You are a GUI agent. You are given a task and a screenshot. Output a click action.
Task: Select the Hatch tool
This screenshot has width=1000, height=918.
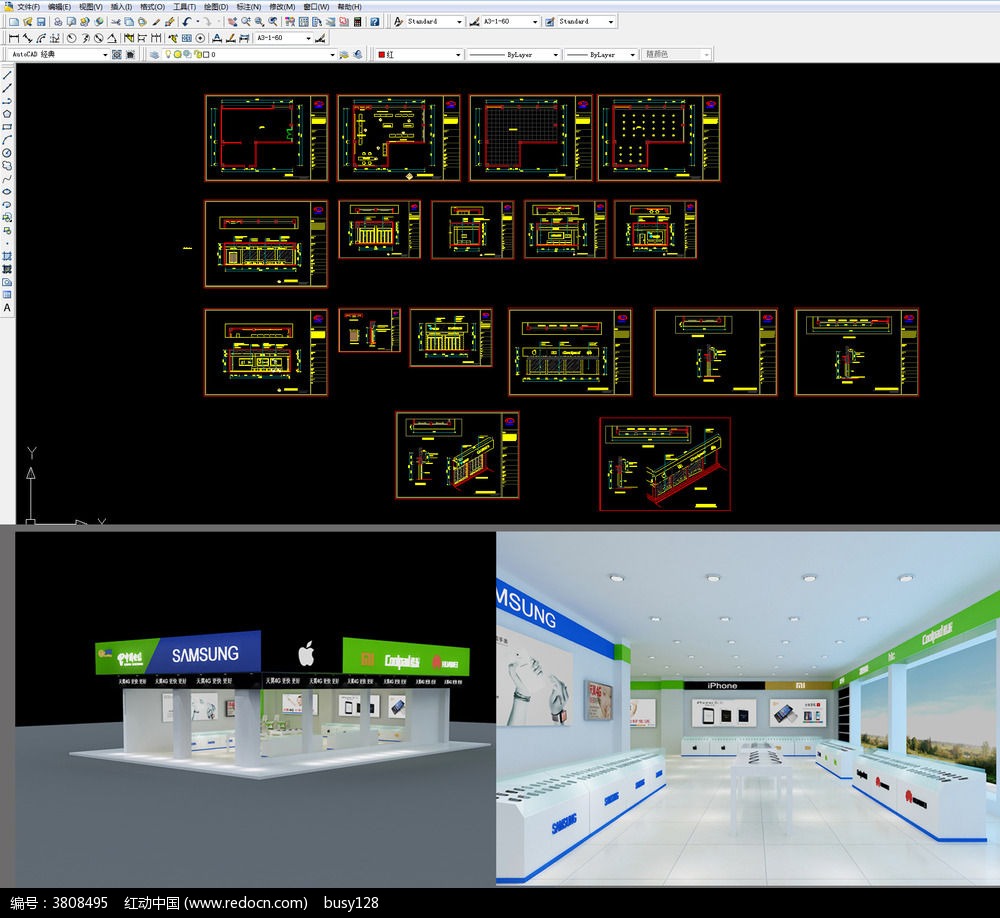(7, 256)
